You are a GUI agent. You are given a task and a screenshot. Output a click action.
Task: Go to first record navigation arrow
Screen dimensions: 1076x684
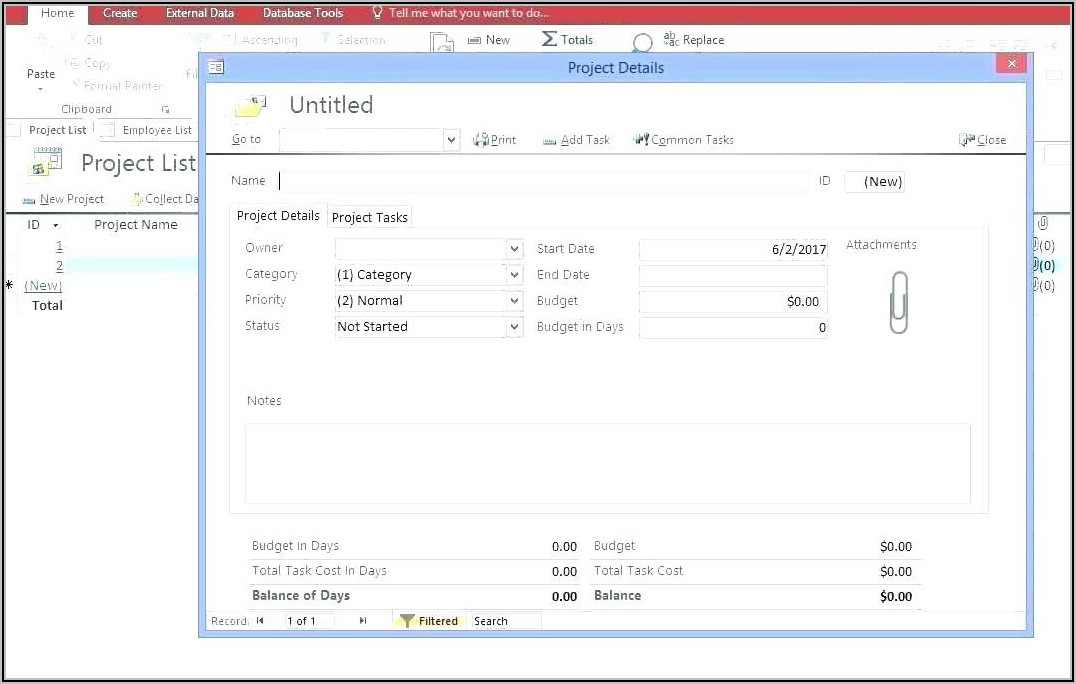260,621
